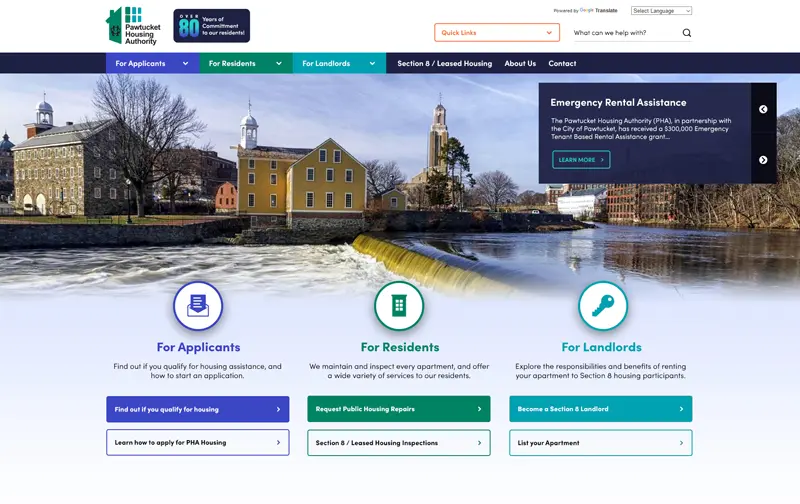
Task: Expand the For Residents nav chevron
Action: [279, 63]
